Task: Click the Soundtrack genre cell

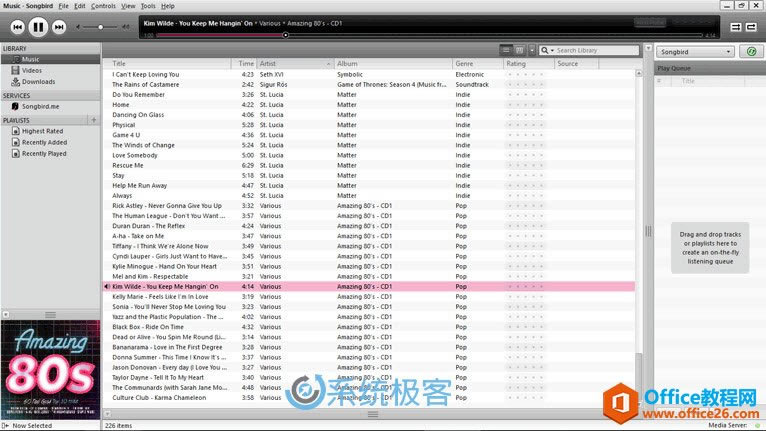Action: pyautogui.click(x=472, y=85)
